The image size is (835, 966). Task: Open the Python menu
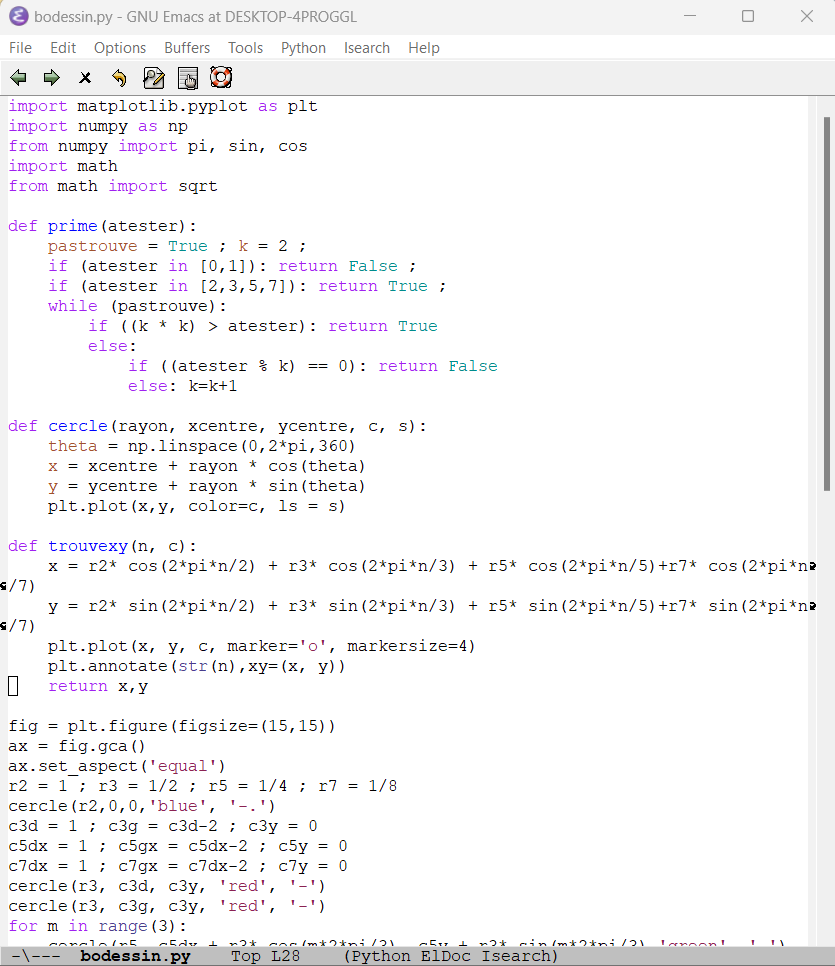point(303,48)
